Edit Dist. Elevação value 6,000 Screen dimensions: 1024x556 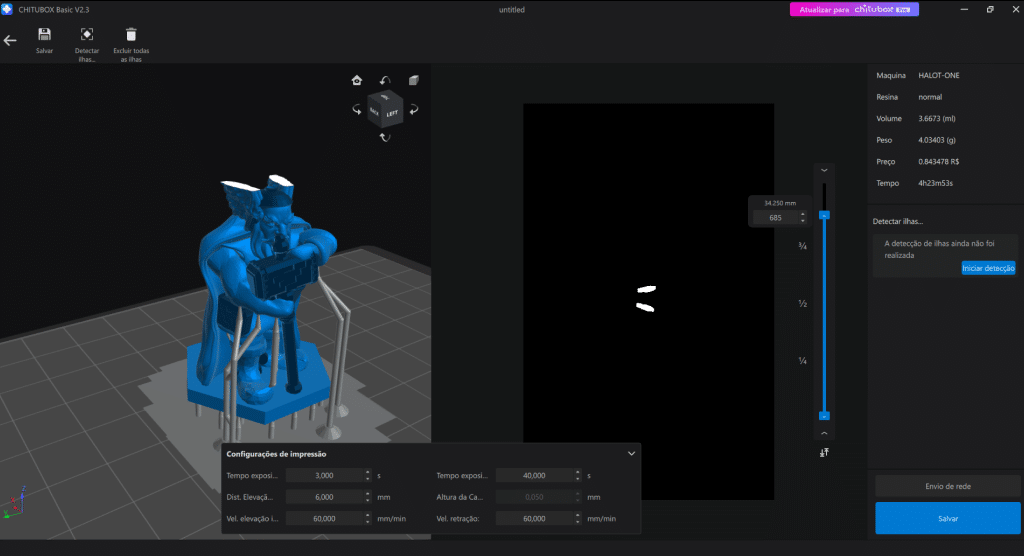point(325,497)
